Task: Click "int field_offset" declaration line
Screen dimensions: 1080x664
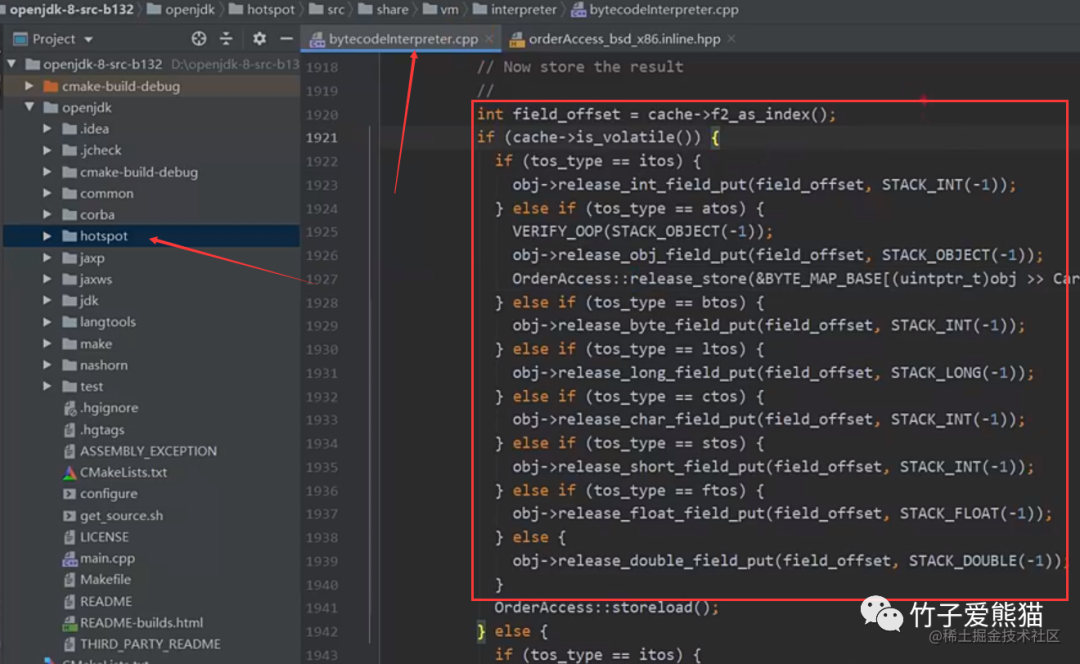Action: coord(656,114)
